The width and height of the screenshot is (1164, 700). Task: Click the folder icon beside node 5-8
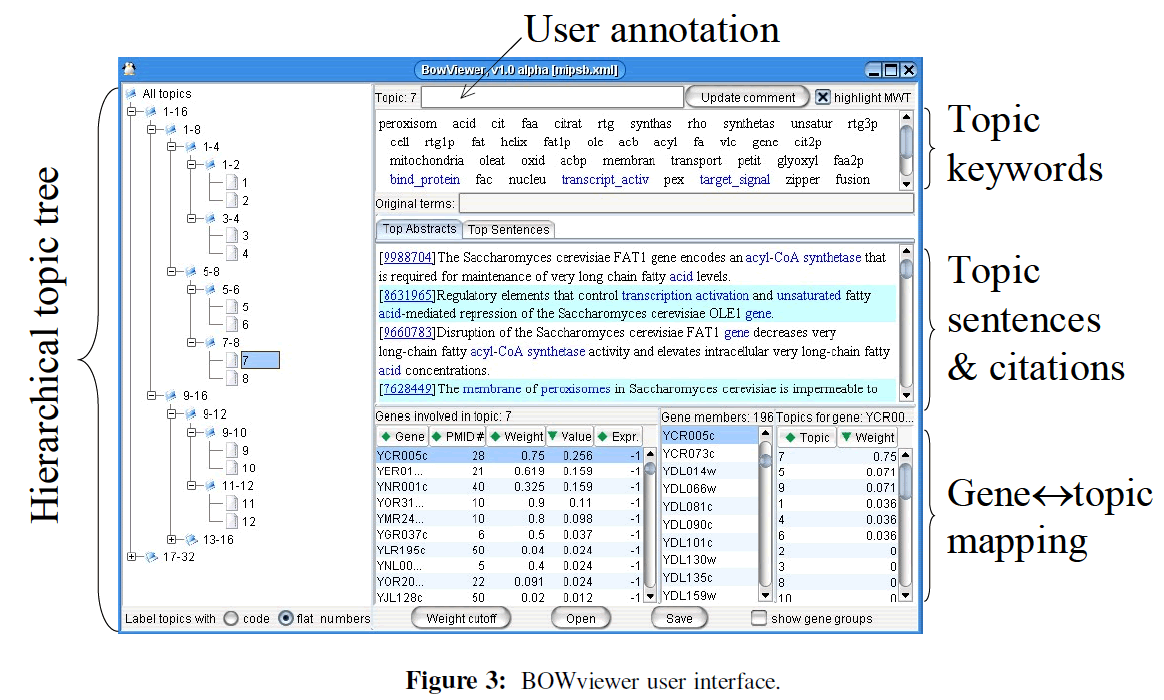pos(190,271)
